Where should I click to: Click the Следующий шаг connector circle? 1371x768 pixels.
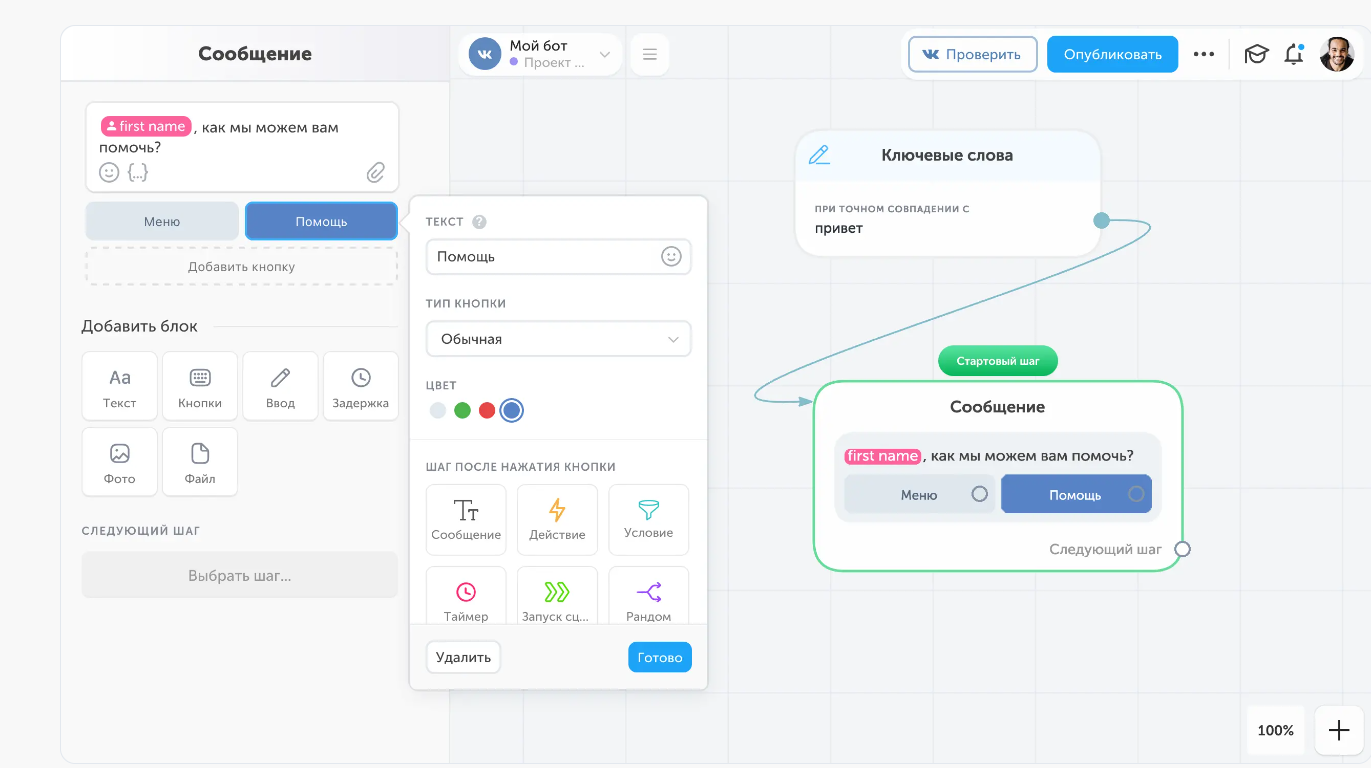tap(1182, 549)
